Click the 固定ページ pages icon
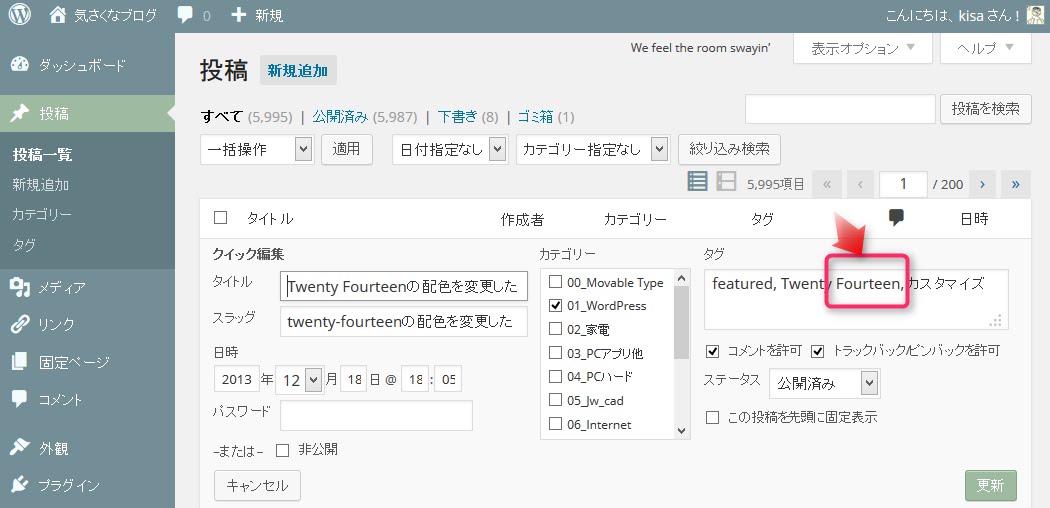Image resolution: width=1050 pixels, height=508 pixels. pos(20,362)
